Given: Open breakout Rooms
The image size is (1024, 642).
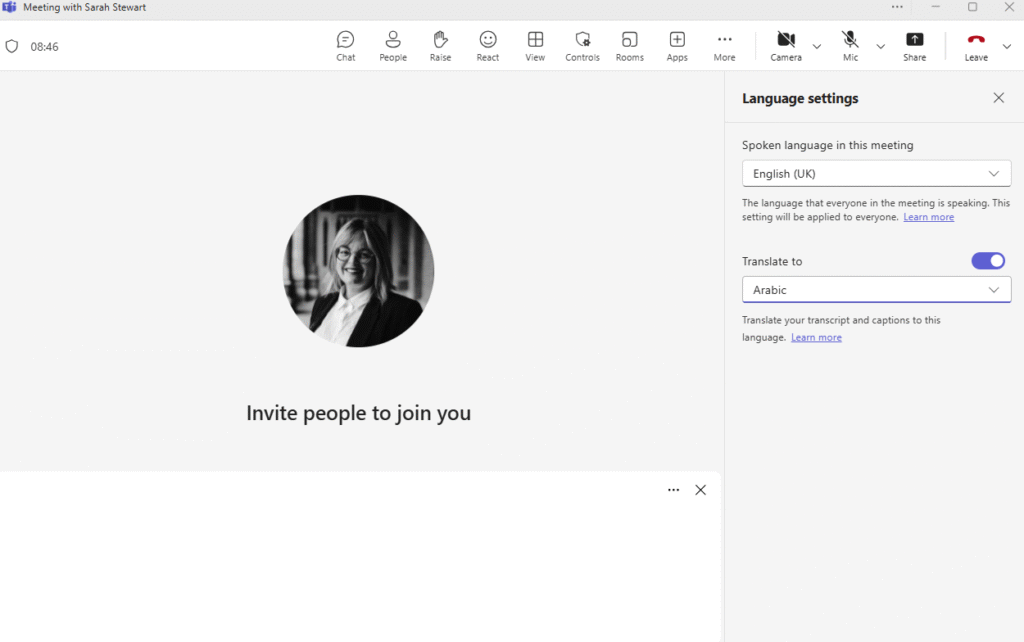Looking at the screenshot, I should pyautogui.click(x=630, y=45).
